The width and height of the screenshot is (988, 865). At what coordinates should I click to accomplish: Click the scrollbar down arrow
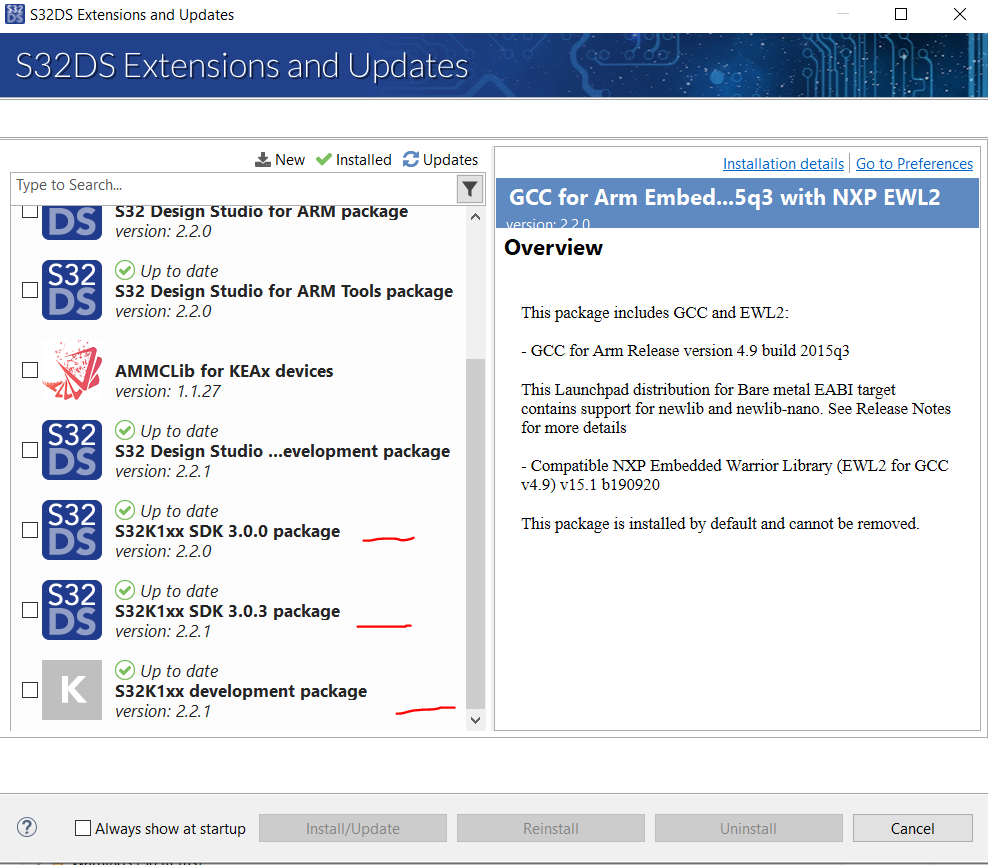[x=476, y=720]
